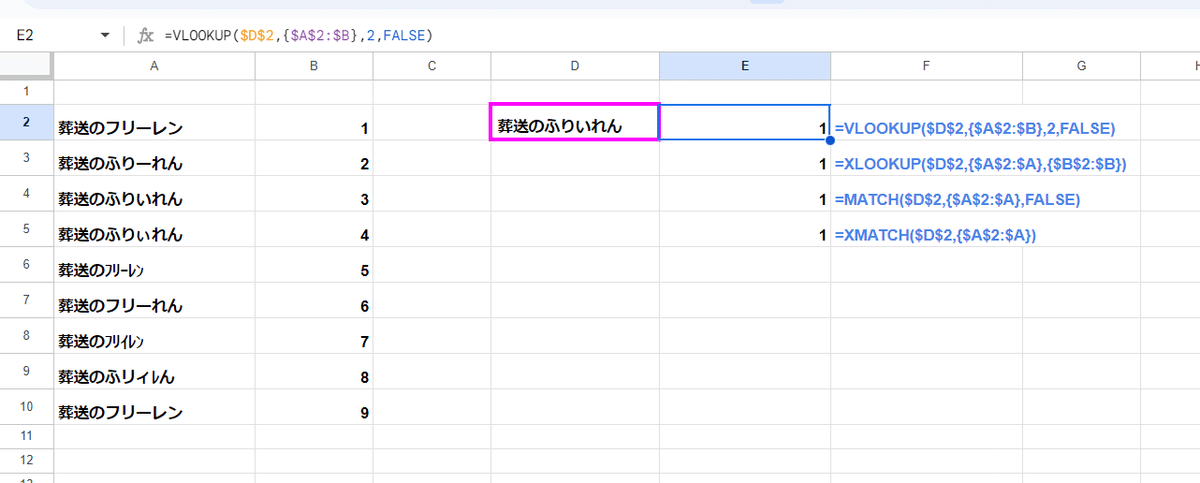Click cell E4 MATCH result 1
The width and height of the screenshot is (1200, 483).
pos(745,194)
